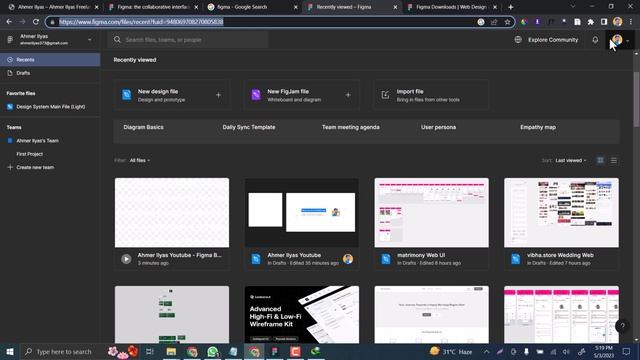This screenshot has width=640, height=360.
Task: Switch to Figma Downloads browser tab
Action: 452,7
